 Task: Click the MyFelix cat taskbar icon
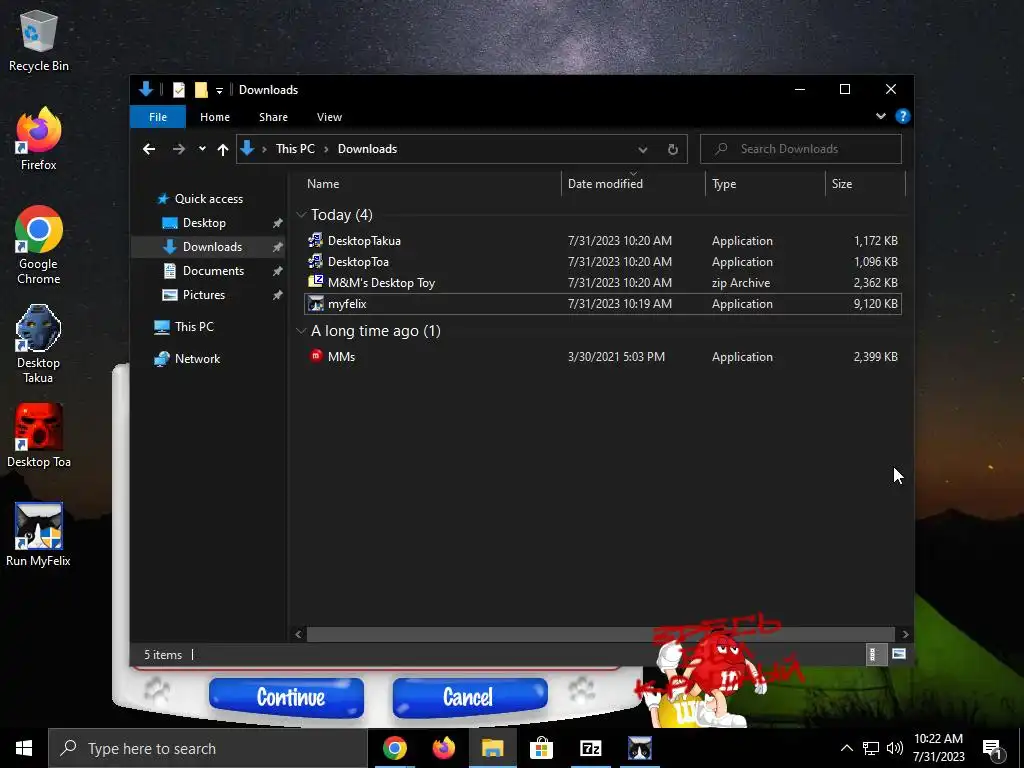pos(639,748)
